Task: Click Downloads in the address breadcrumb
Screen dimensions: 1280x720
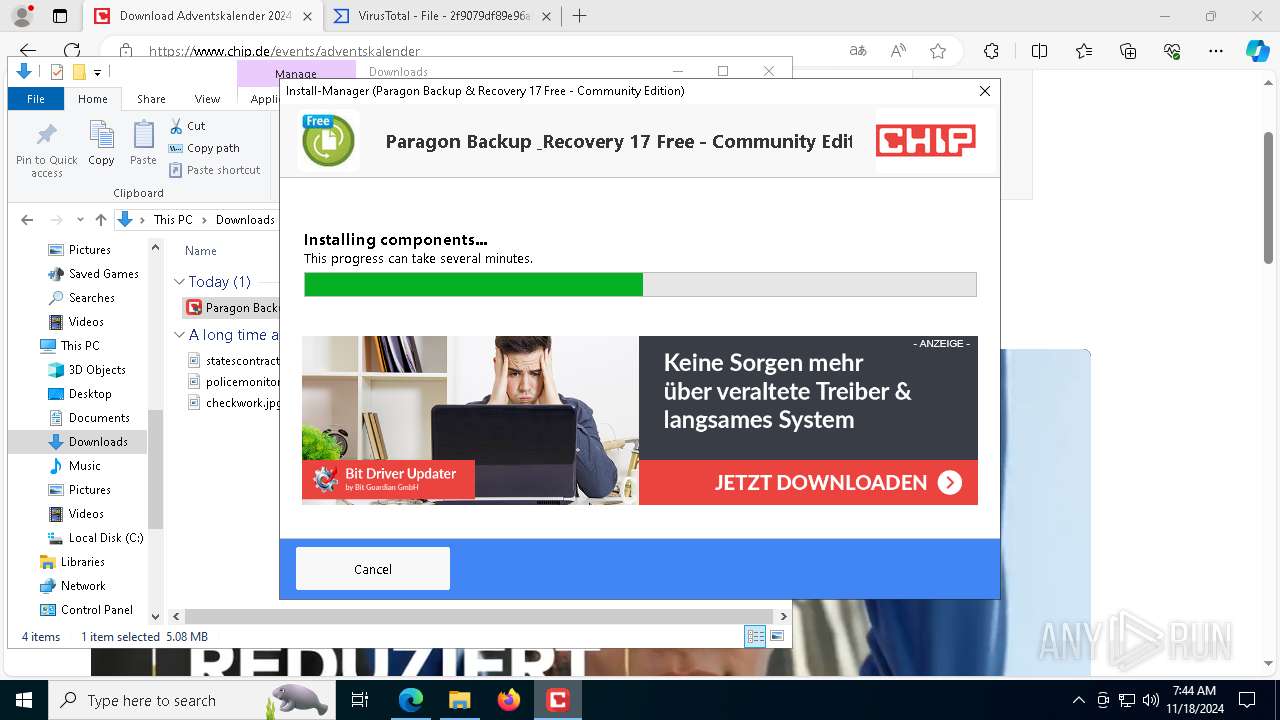Action: [245, 220]
